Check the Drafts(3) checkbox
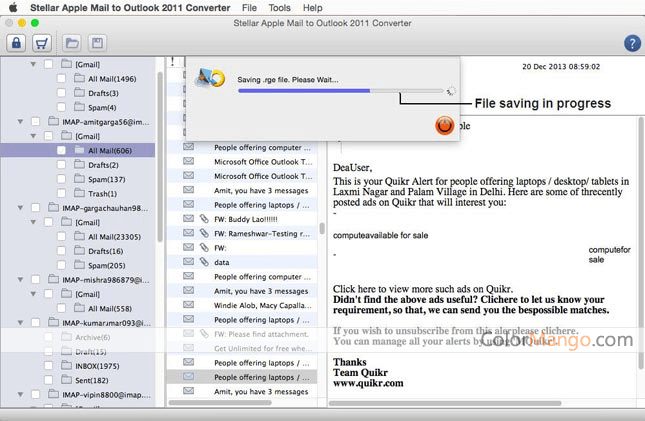The width and height of the screenshot is (645, 421). pyautogui.click(x=61, y=93)
